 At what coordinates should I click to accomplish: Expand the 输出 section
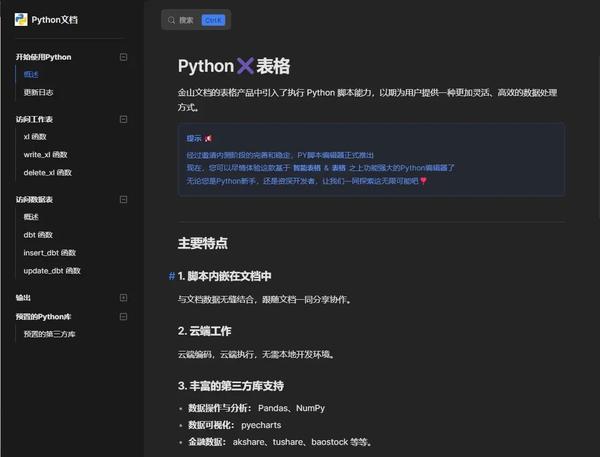(x=123, y=297)
